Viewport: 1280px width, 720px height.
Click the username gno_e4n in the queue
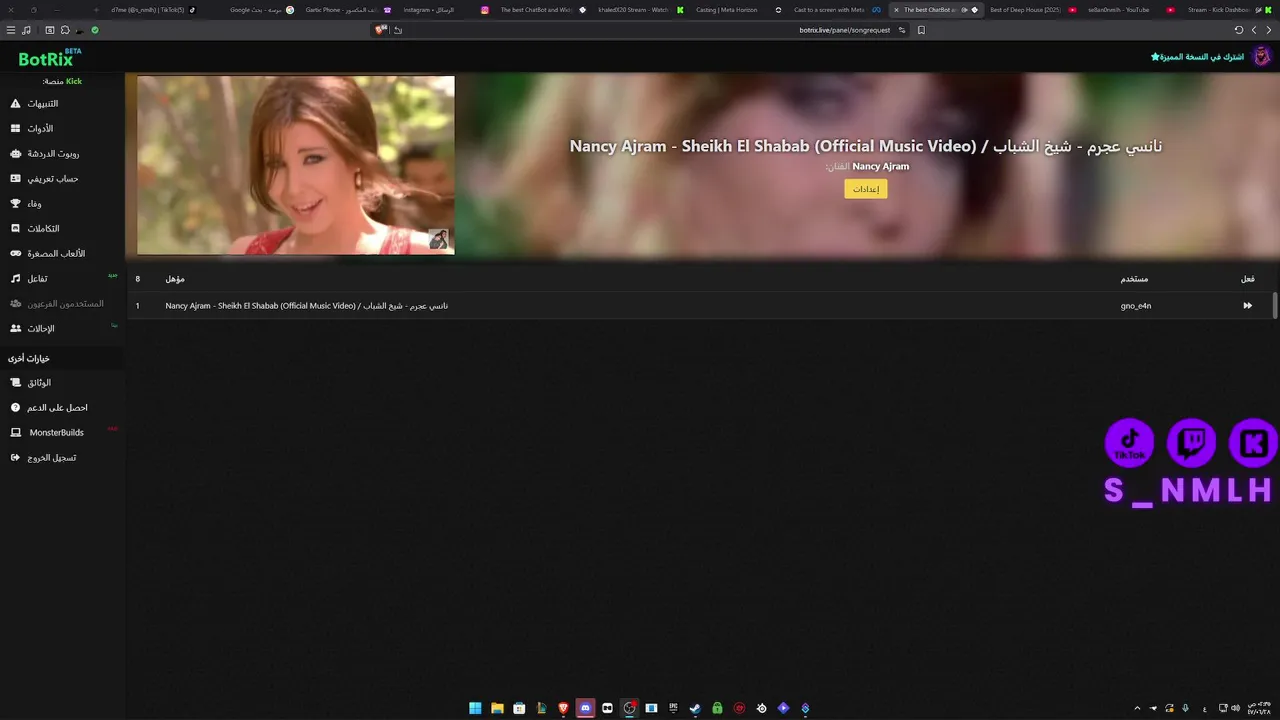[1136, 306]
